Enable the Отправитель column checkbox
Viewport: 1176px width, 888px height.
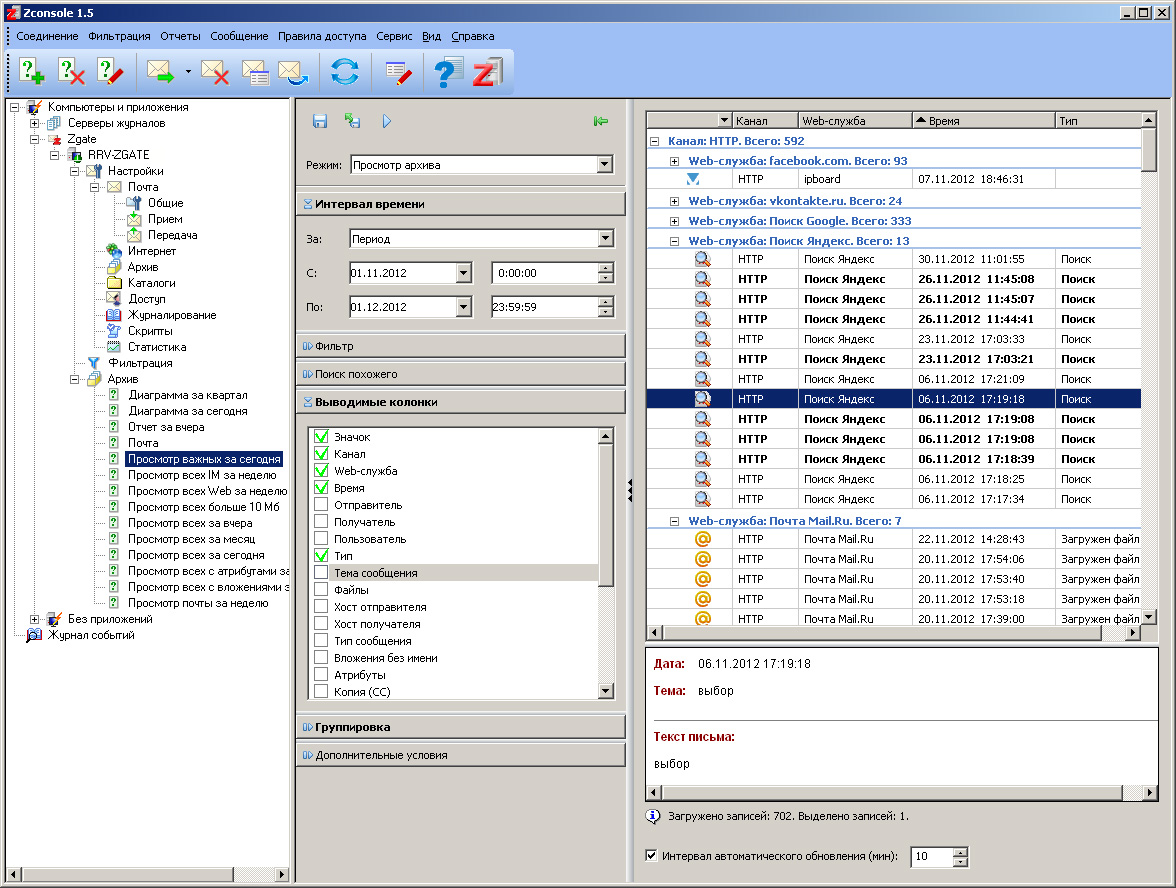point(321,505)
